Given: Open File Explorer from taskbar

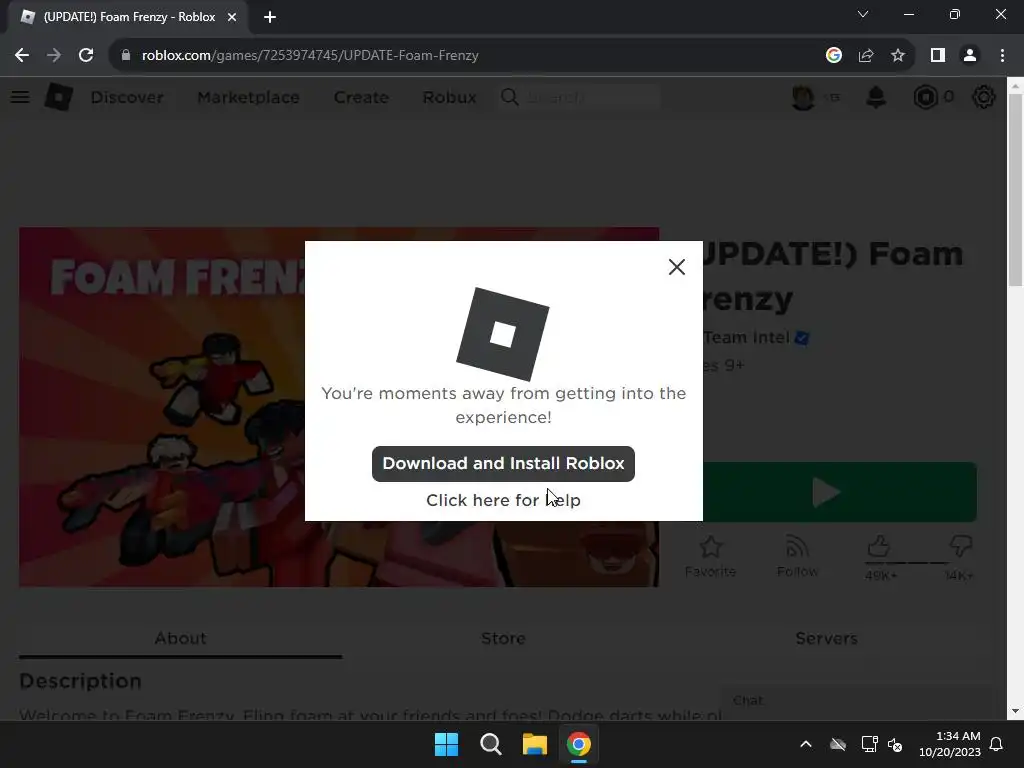Looking at the screenshot, I should [535, 744].
